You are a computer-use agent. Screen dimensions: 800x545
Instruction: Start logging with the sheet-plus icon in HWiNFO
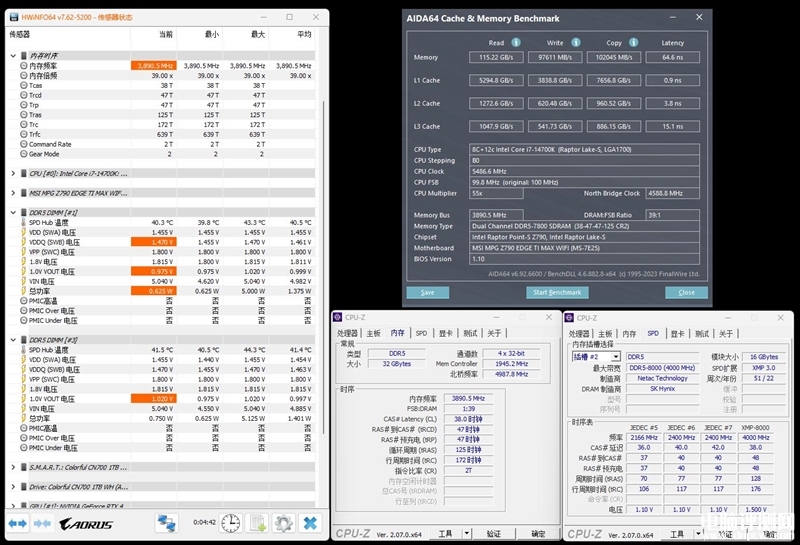coord(257,524)
